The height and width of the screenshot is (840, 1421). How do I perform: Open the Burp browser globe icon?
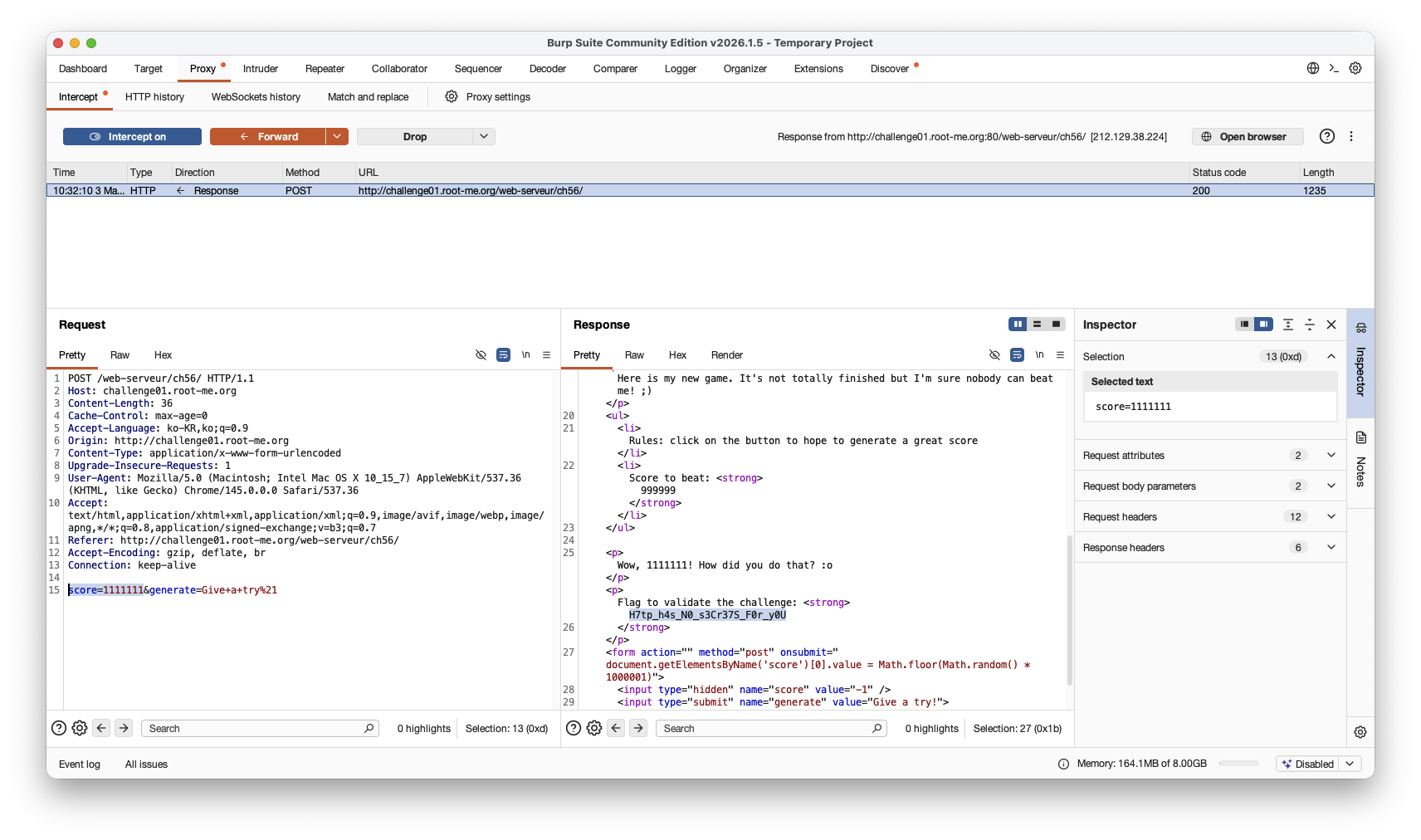(1313, 69)
